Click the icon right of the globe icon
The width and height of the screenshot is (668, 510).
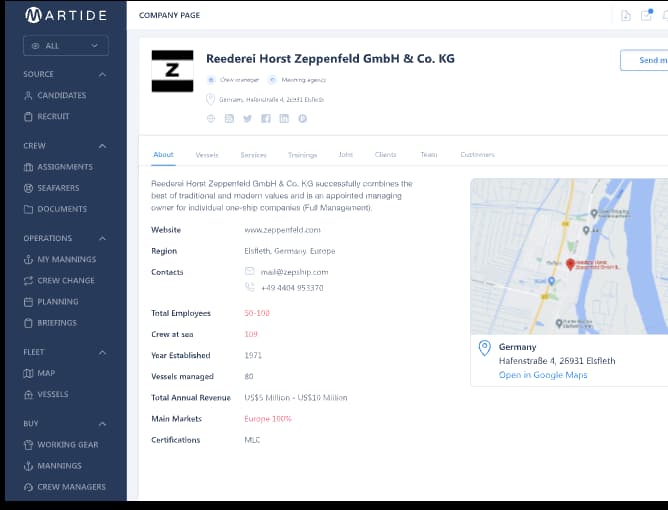click(x=229, y=118)
